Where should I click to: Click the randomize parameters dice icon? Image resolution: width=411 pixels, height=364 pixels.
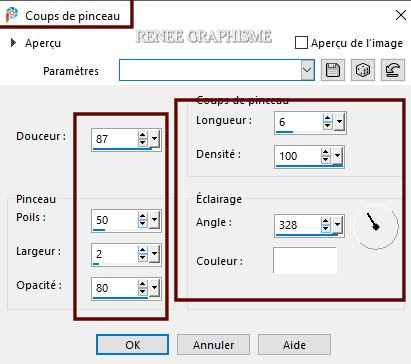(x=363, y=70)
